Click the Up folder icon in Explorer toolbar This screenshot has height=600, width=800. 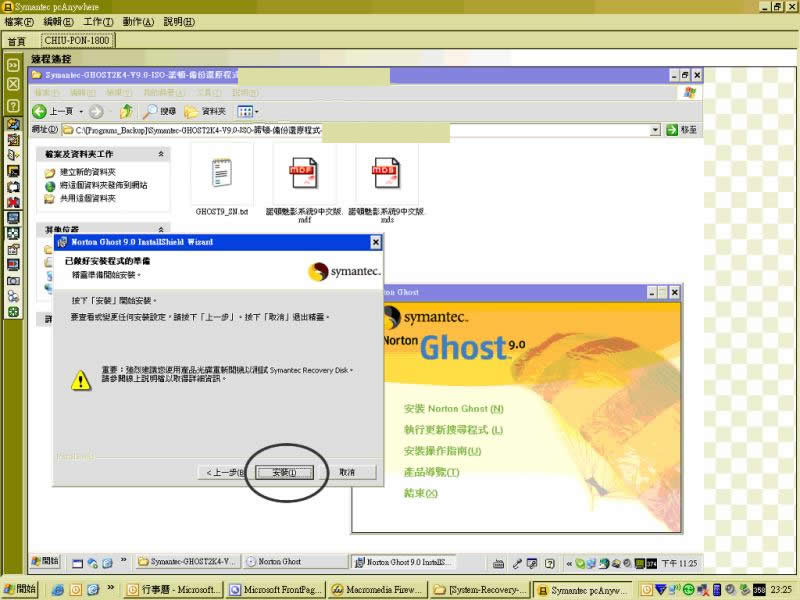(x=126, y=111)
